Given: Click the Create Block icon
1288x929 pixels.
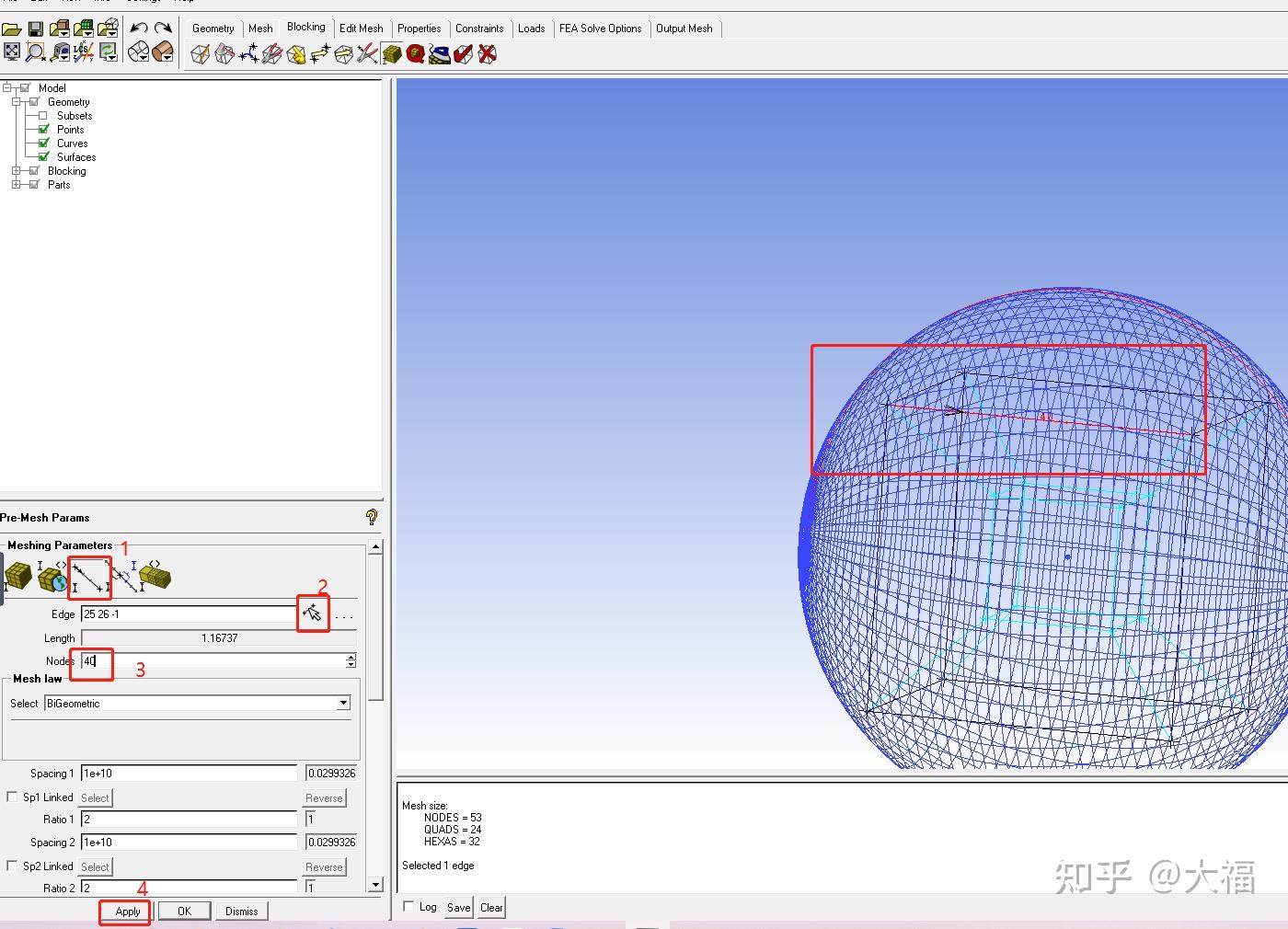Looking at the screenshot, I should pyautogui.click(x=200, y=55).
